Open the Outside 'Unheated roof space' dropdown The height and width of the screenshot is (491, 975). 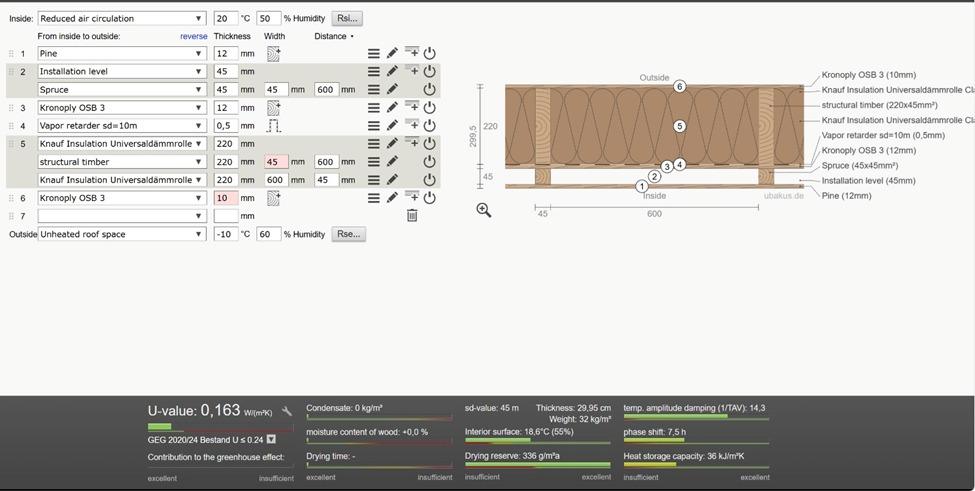(x=122, y=234)
